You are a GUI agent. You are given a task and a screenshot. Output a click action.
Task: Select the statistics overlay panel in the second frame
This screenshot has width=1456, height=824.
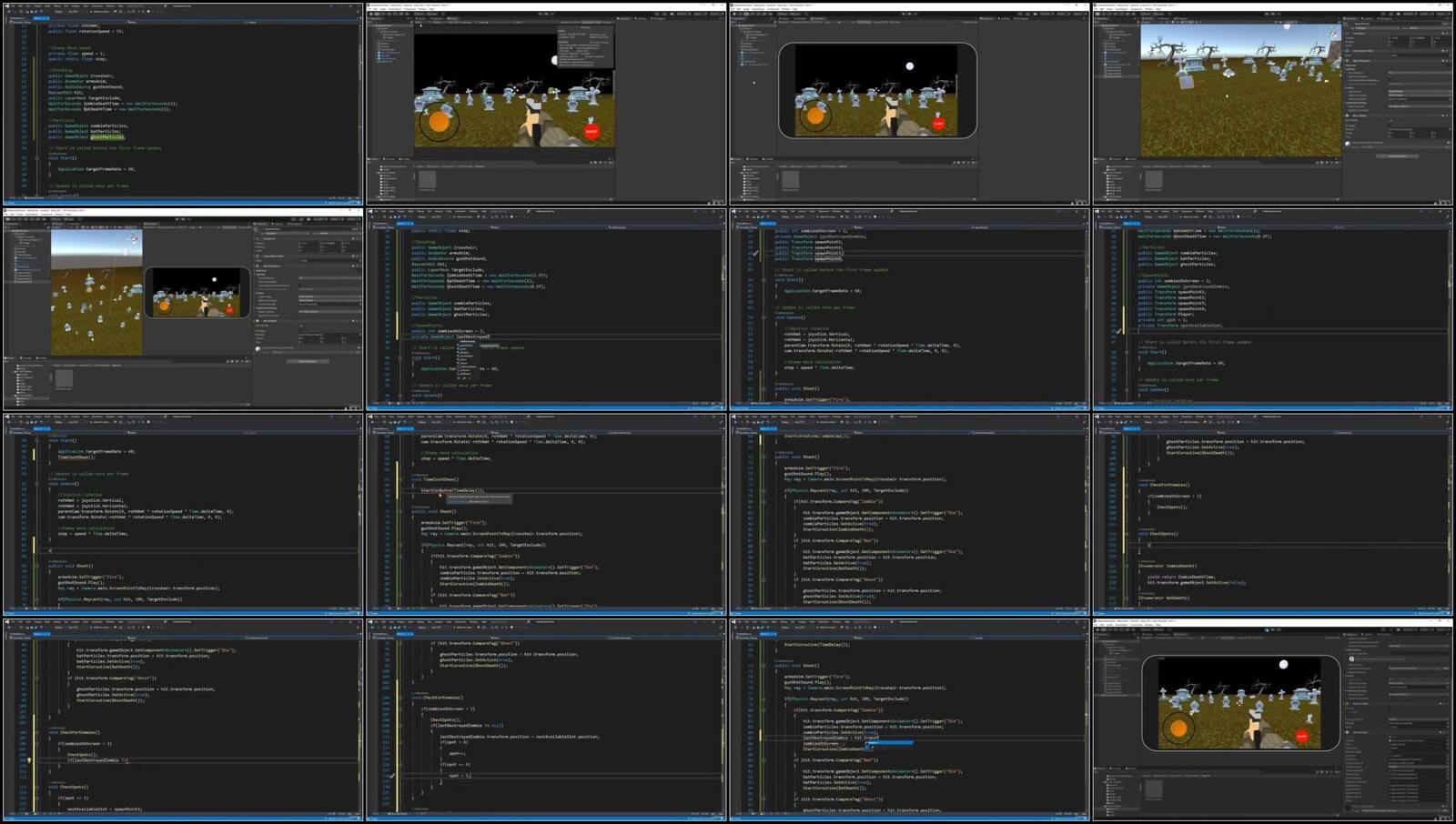(585, 46)
